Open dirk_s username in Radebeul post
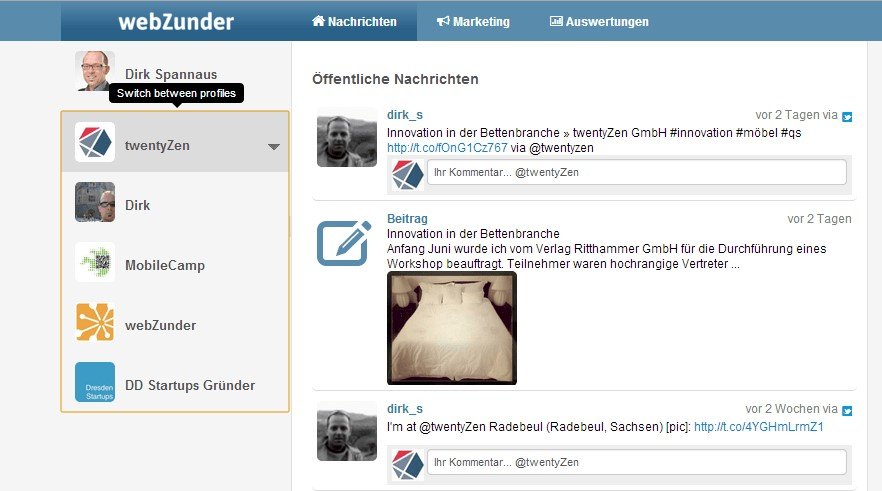The height and width of the screenshot is (491, 882). pos(404,409)
